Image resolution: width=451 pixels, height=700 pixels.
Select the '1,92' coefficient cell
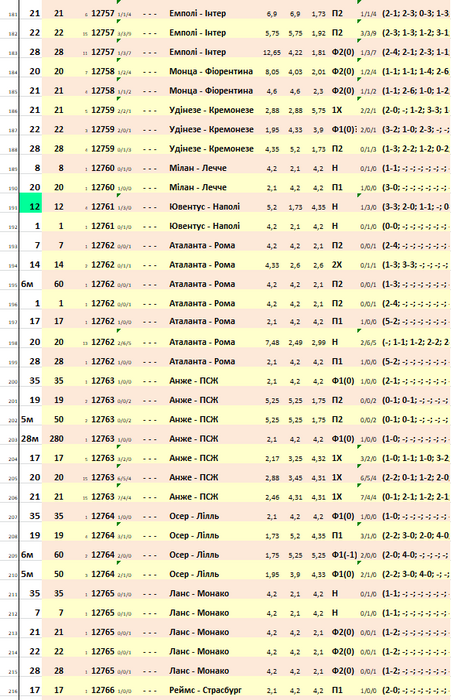(x=318, y=33)
